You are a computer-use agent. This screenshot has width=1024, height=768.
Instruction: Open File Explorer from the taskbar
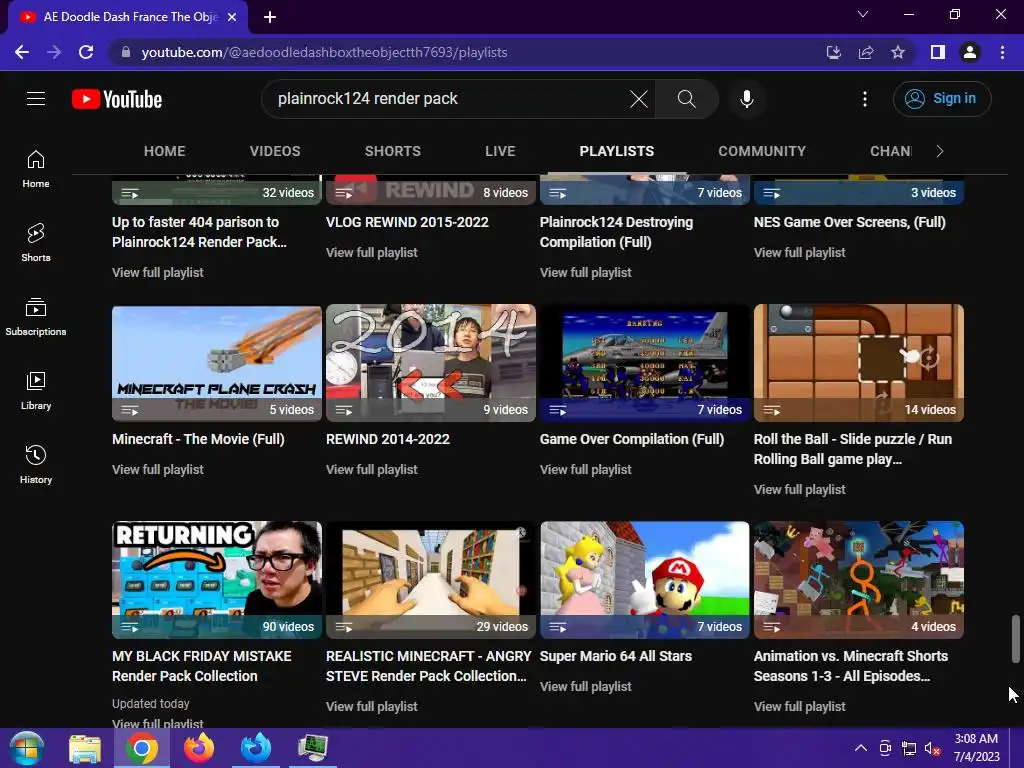[x=85, y=748]
